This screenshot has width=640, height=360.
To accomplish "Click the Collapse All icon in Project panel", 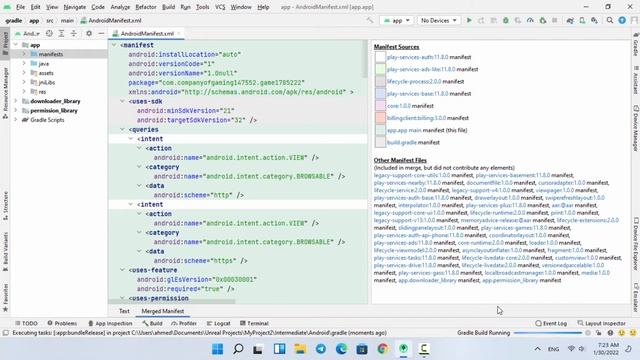I will (74, 33).
